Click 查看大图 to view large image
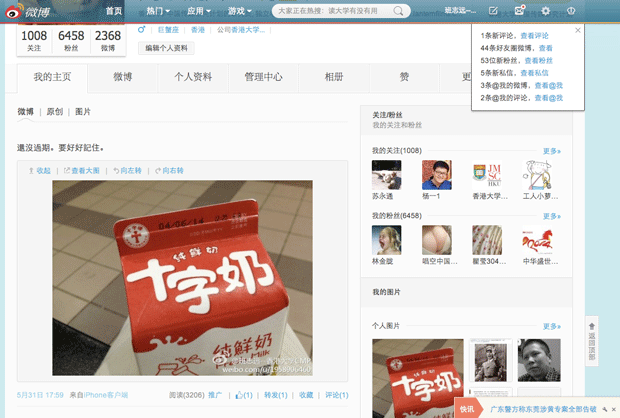Image resolution: width=620 pixels, height=418 pixels. (82, 170)
